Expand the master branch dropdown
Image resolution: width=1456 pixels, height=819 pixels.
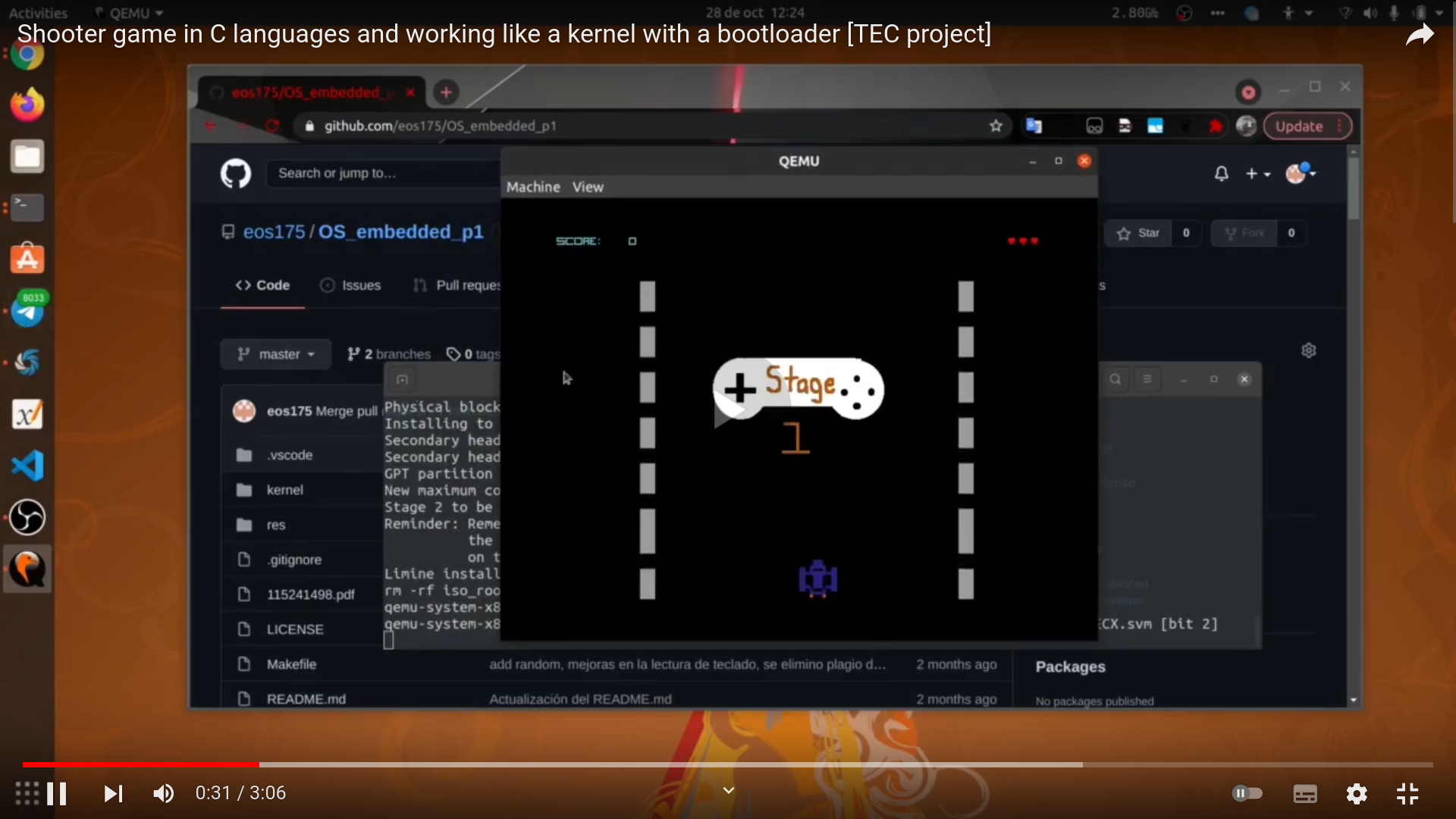coord(275,354)
